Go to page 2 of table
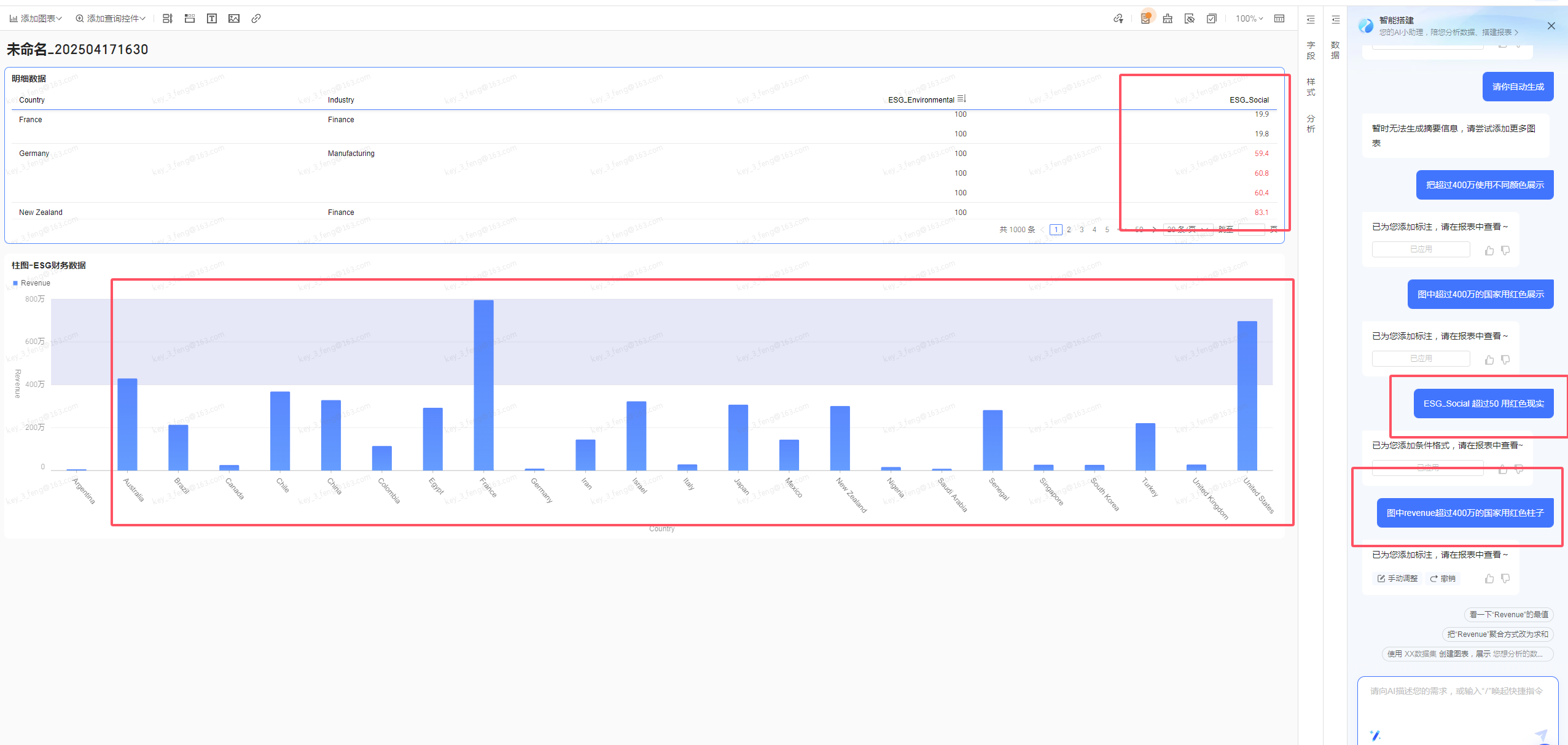 click(x=1069, y=230)
